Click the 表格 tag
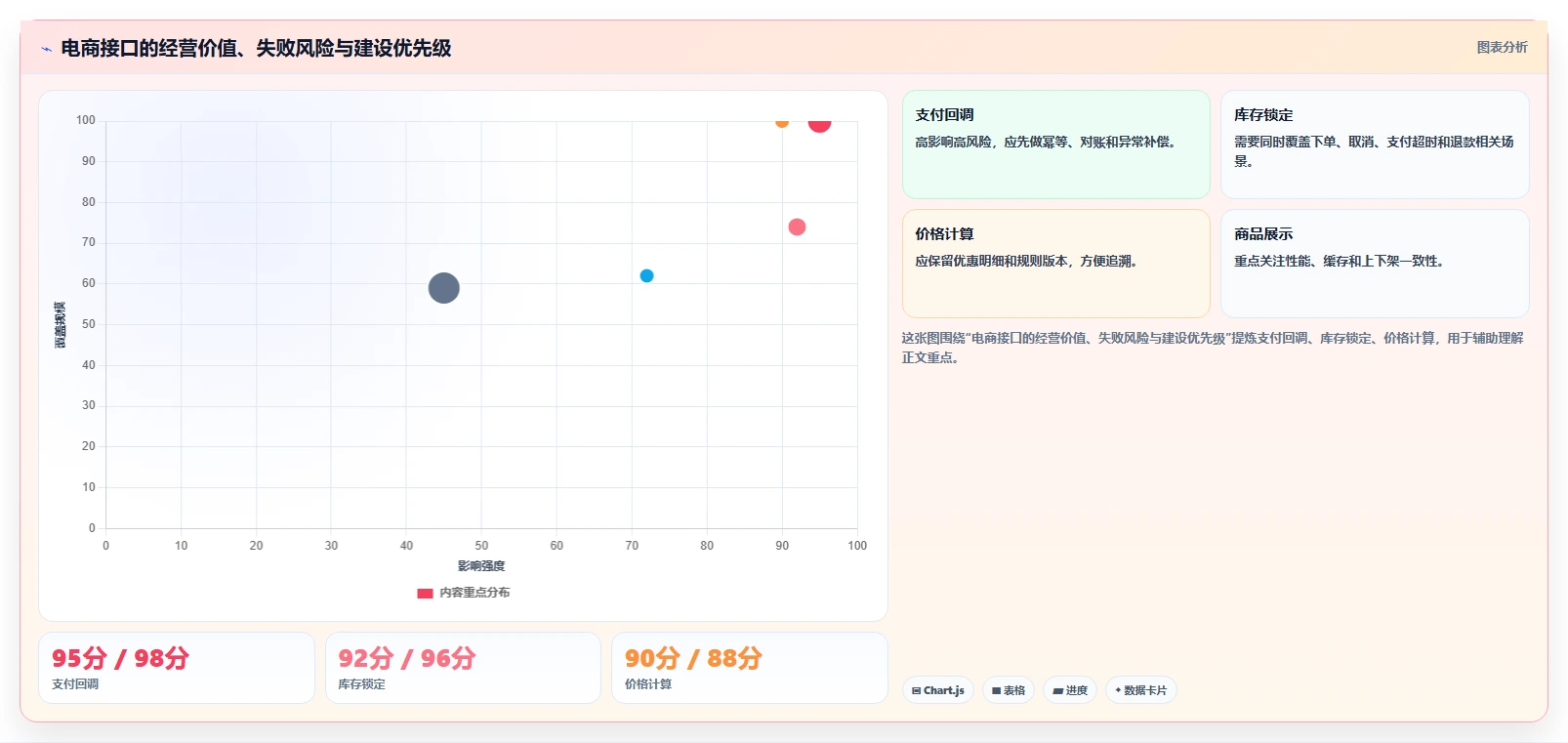Image resolution: width=1568 pixels, height=743 pixels. (x=1009, y=690)
